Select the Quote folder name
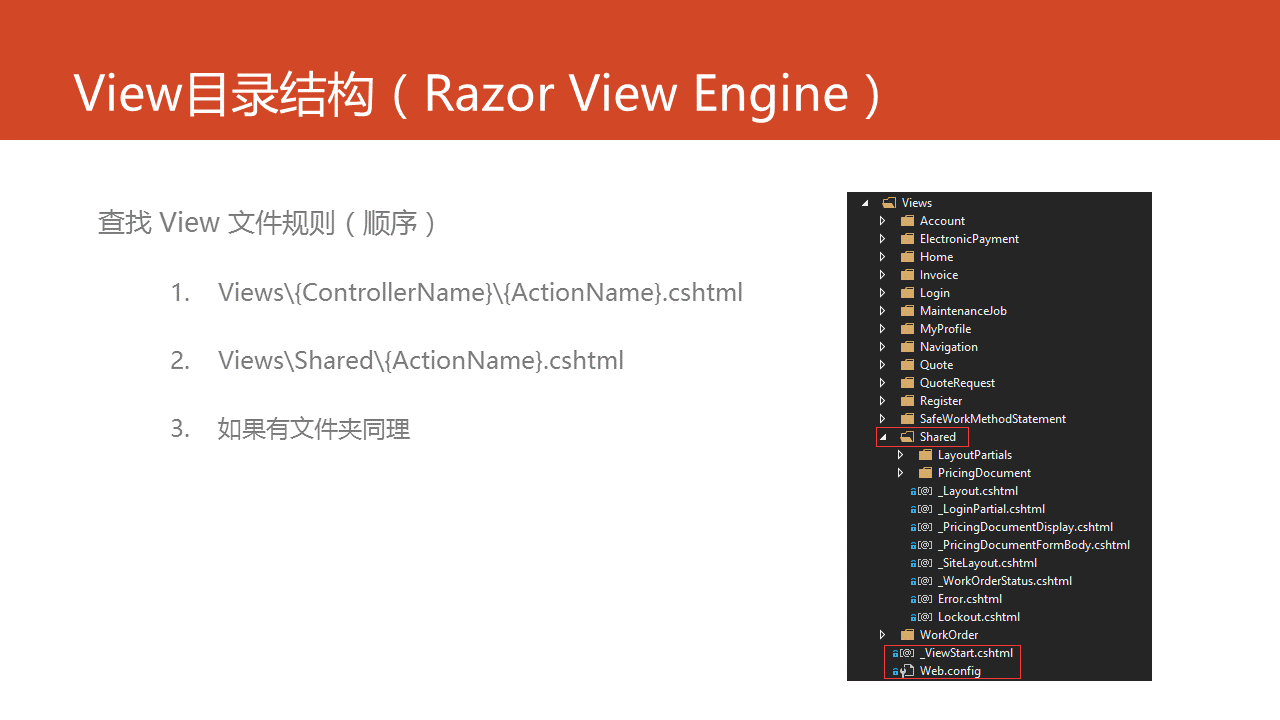Viewport: 1280px width, 720px height. pyautogui.click(x=937, y=365)
